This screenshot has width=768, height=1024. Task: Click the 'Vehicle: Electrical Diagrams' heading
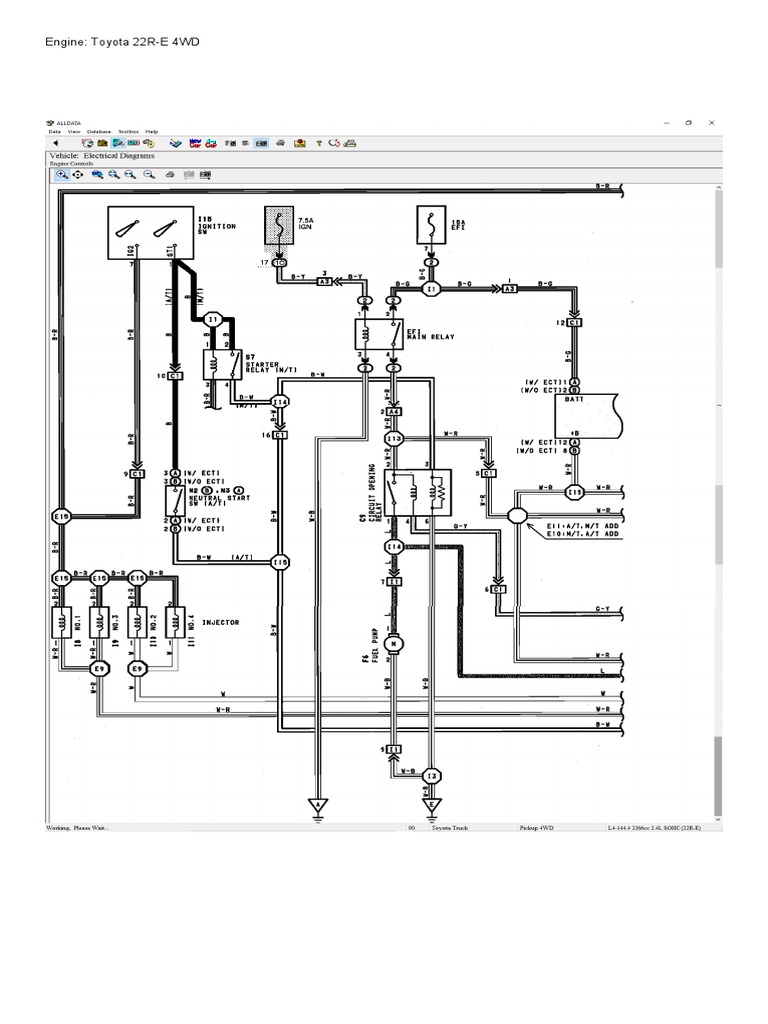click(x=102, y=155)
